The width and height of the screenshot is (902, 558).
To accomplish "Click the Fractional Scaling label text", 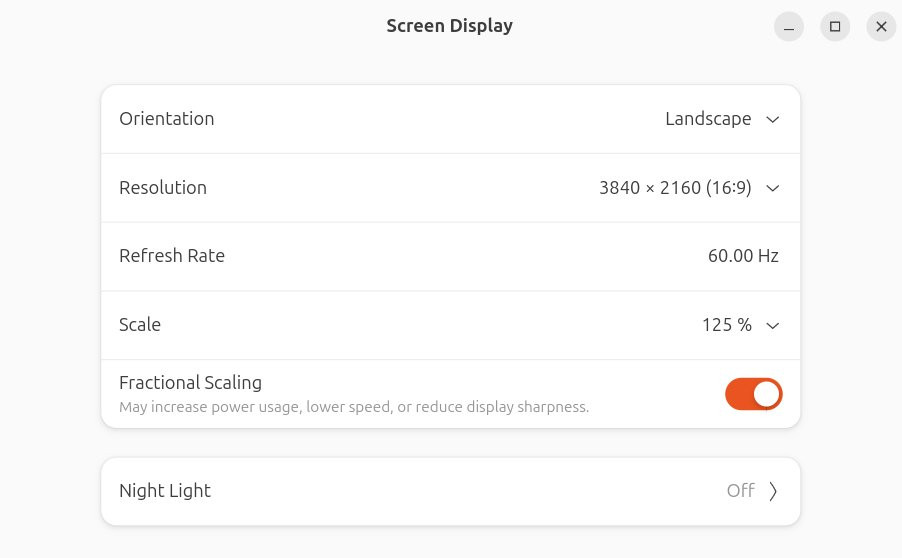I will pyautogui.click(x=190, y=383).
